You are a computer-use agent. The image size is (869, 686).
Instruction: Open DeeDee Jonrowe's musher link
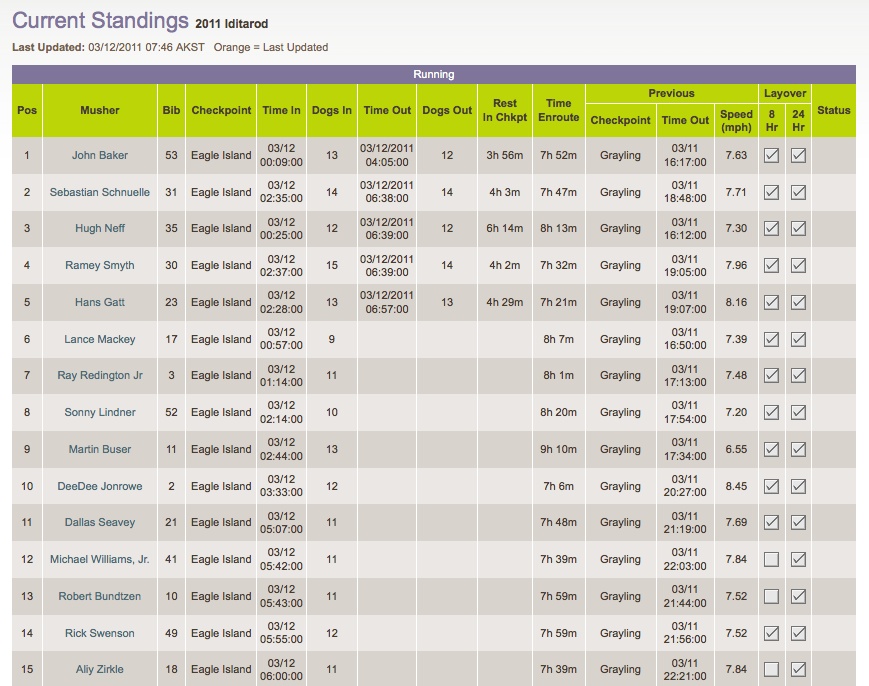click(x=100, y=486)
